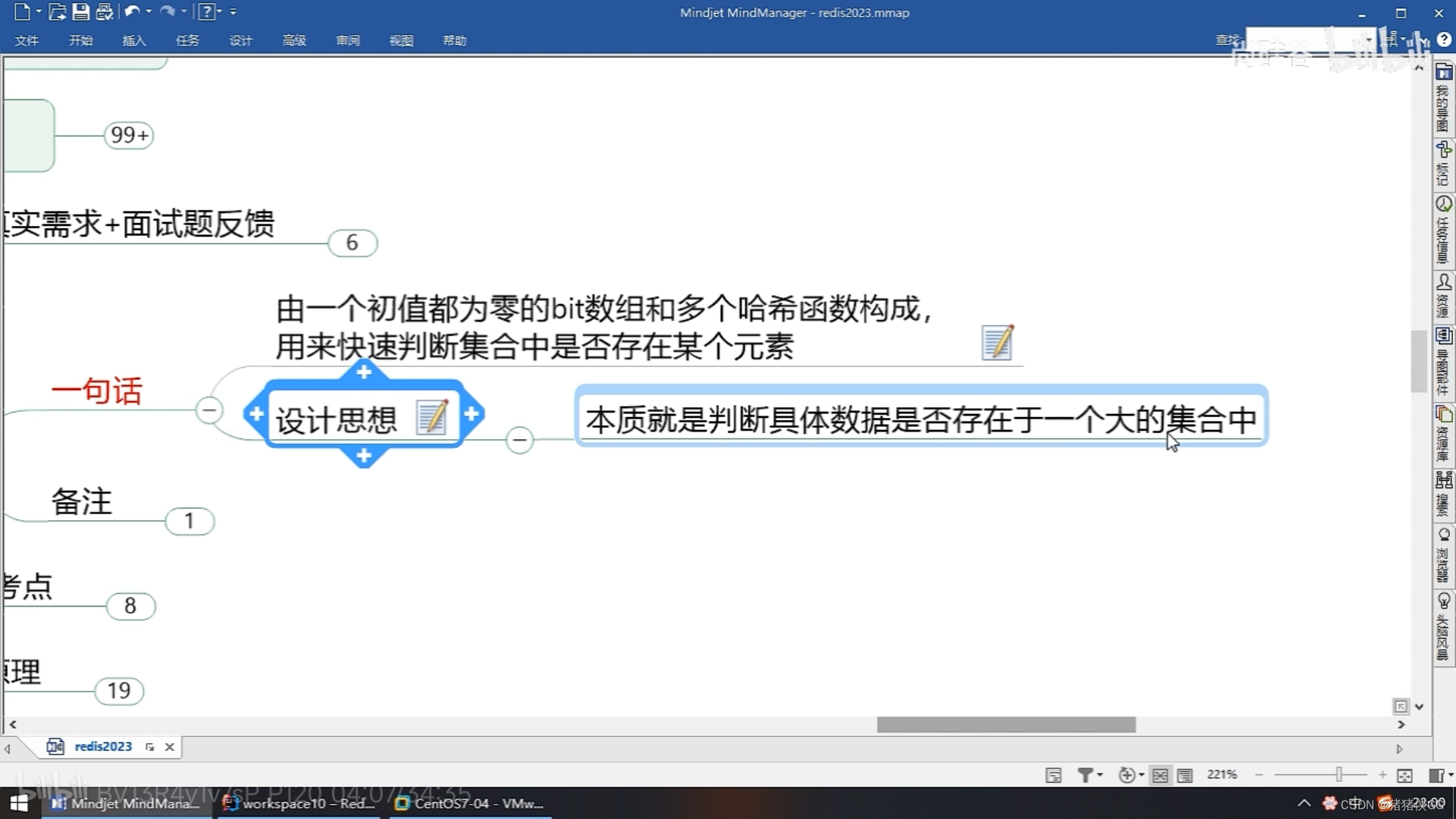Viewport: 1456px width, 819px height.
Task: Click the Undo arrow icon
Action: point(132,11)
